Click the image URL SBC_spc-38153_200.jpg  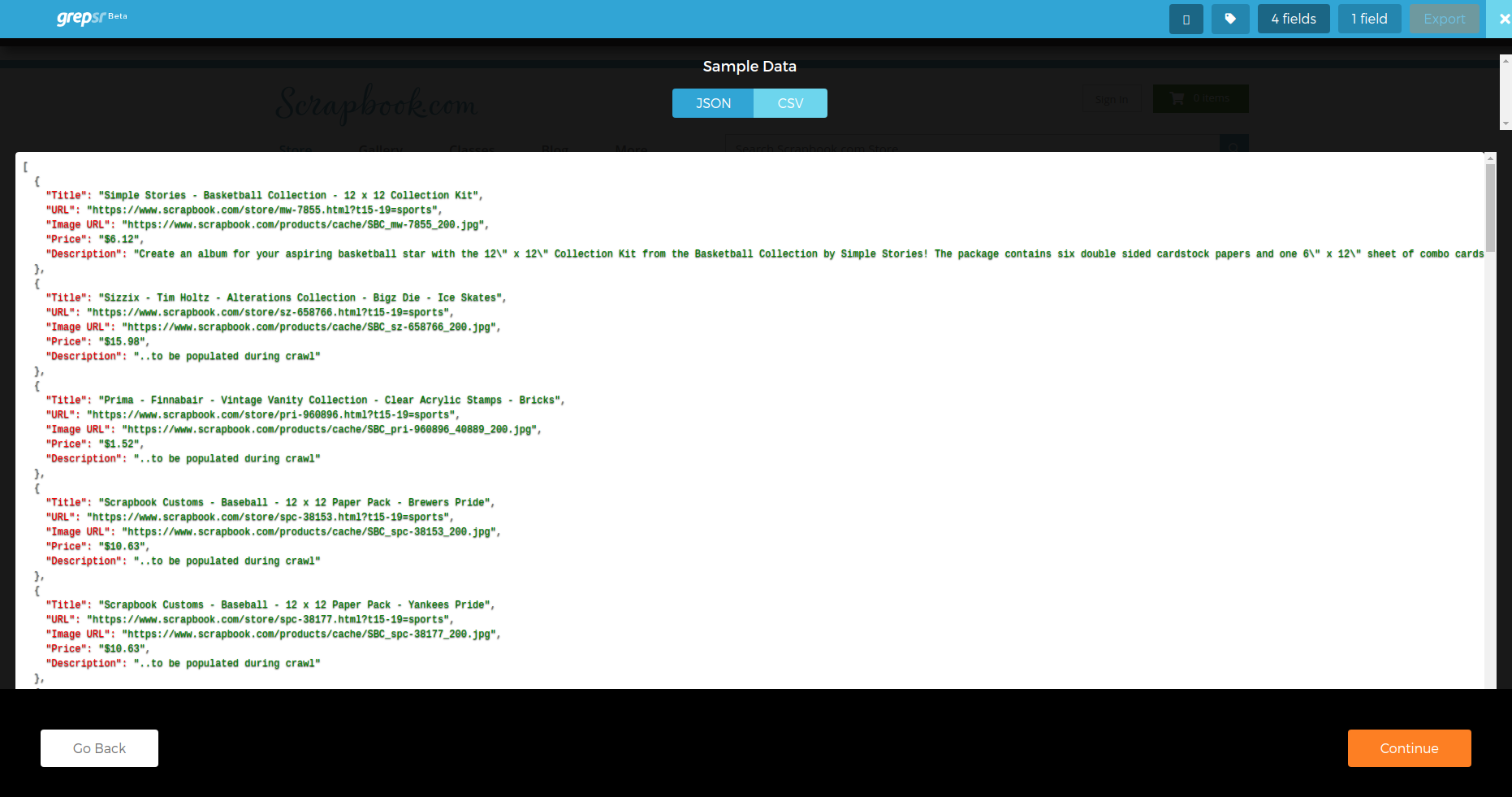click(309, 532)
